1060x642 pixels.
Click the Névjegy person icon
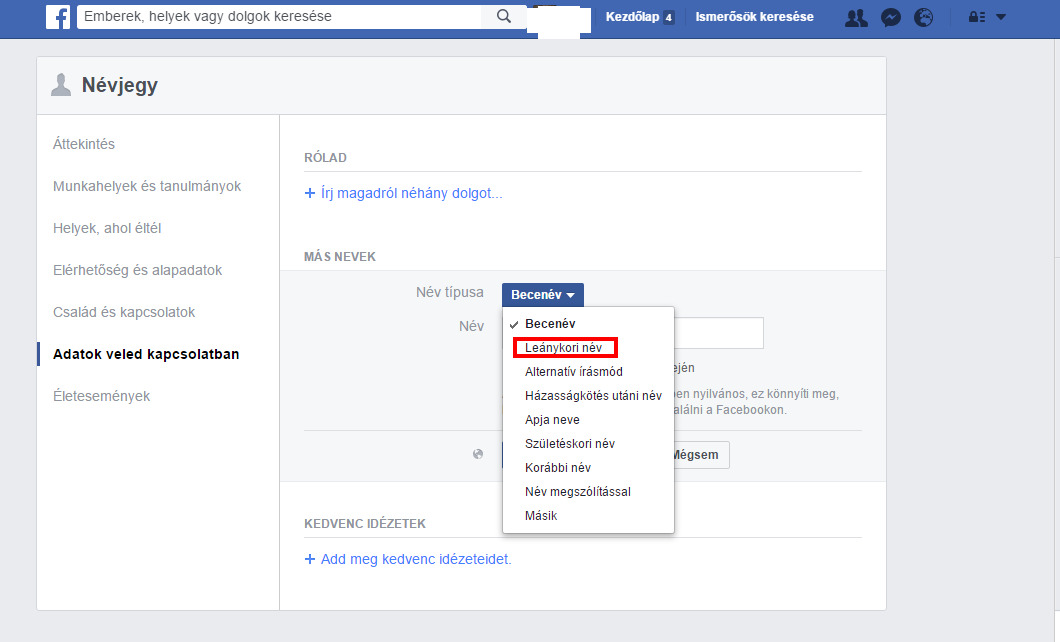[x=61, y=85]
